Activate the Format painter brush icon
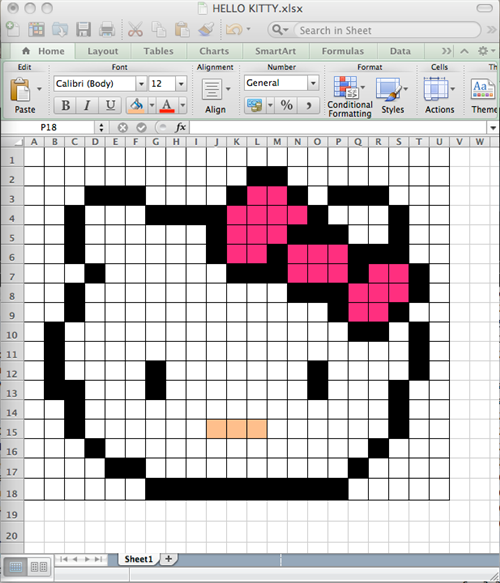Image resolution: width=500 pixels, height=583 pixels. pos(206,29)
